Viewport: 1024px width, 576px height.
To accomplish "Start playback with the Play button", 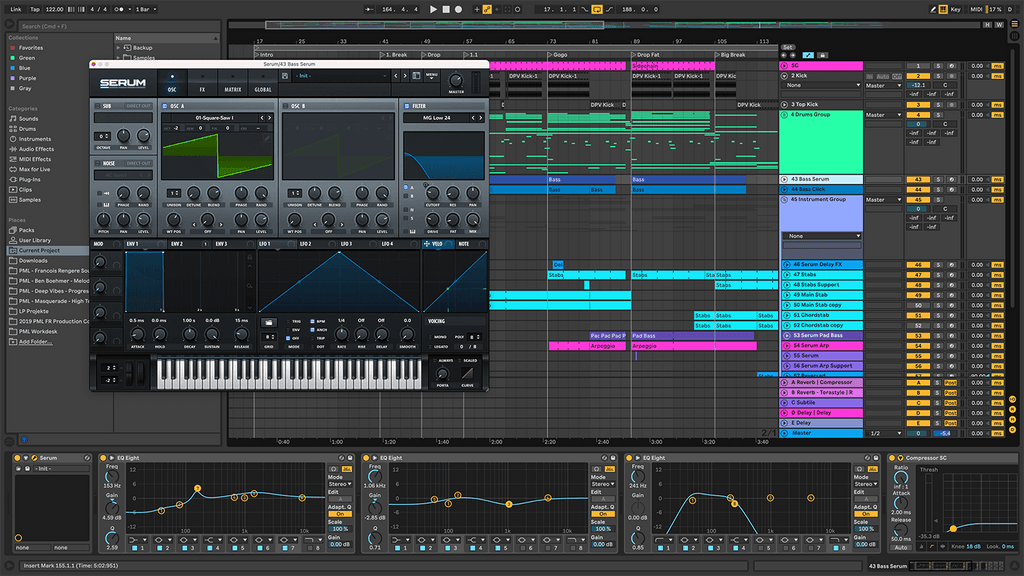I will coord(433,9).
